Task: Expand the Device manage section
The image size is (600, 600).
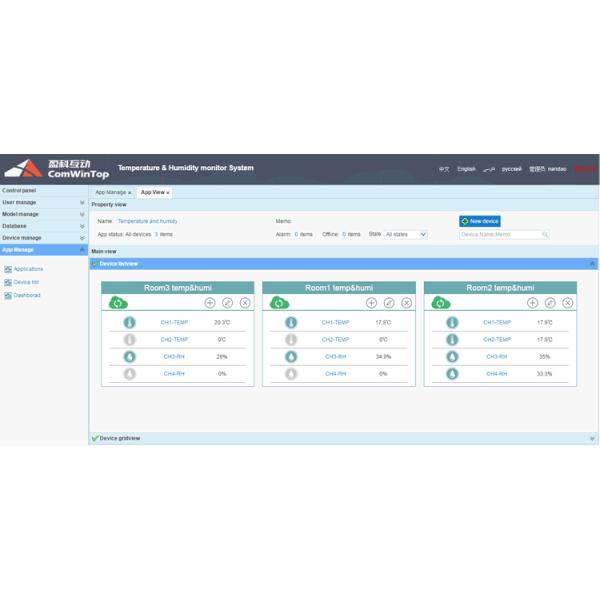Action: click(82, 238)
